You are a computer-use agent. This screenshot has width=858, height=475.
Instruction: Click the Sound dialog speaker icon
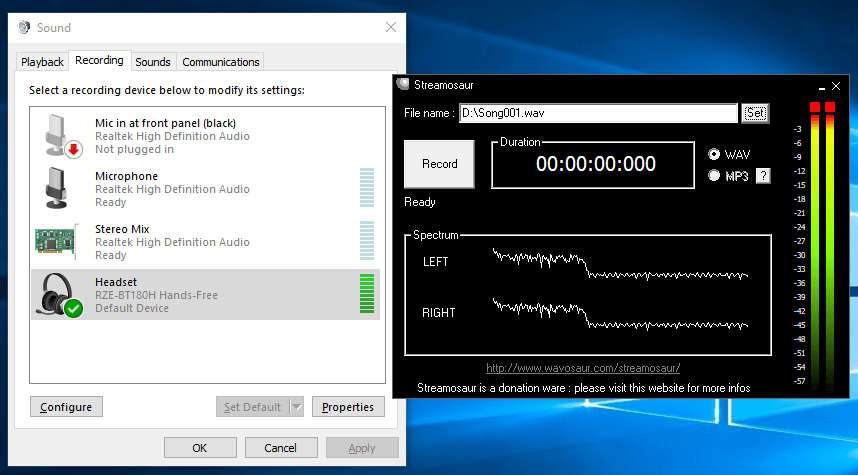point(25,27)
